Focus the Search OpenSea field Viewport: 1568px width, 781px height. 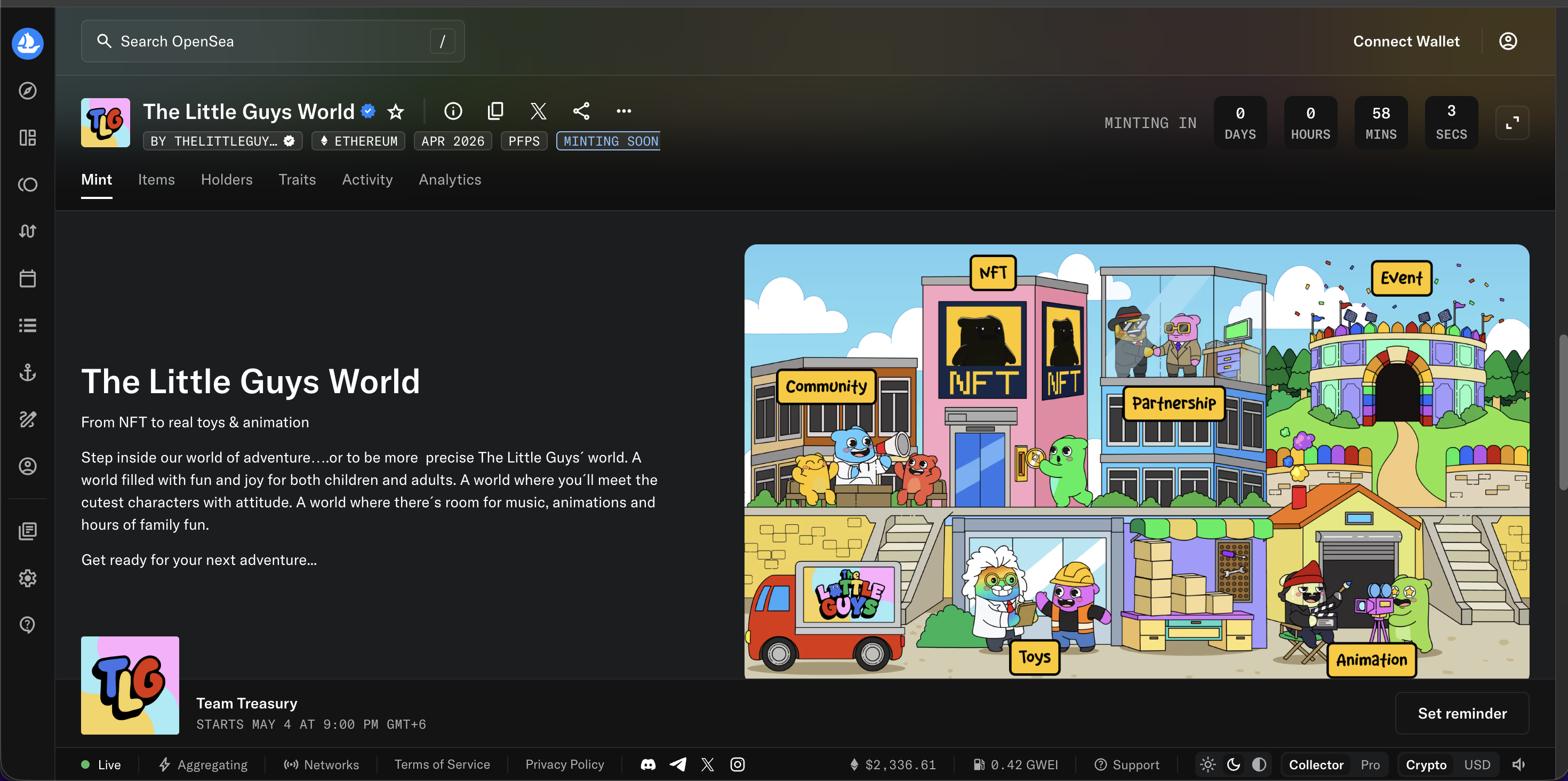point(273,42)
